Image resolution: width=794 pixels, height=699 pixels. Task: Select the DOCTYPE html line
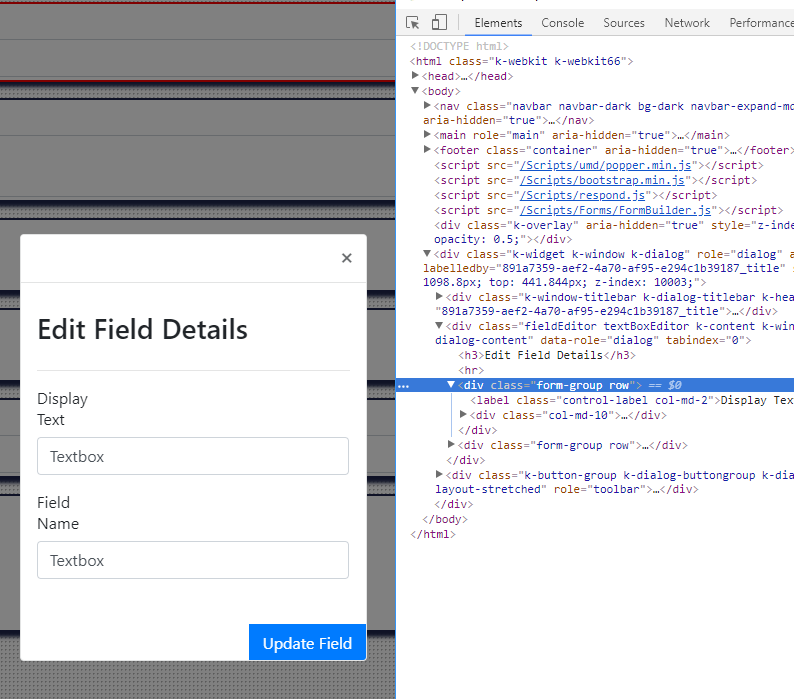tap(459, 46)
